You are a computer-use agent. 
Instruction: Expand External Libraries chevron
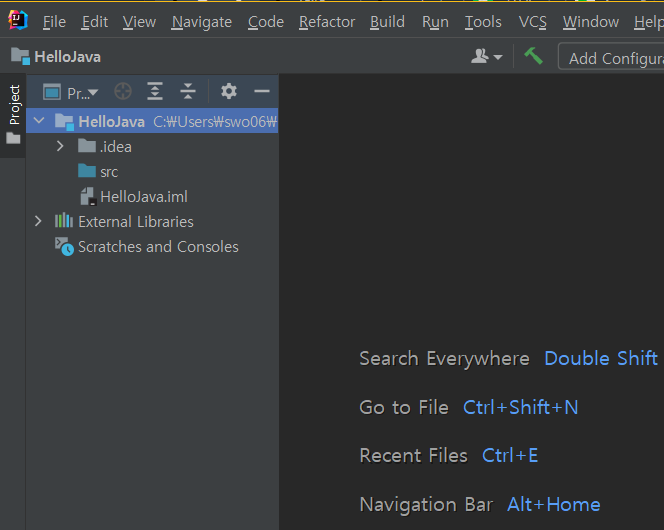coord(38,221)
